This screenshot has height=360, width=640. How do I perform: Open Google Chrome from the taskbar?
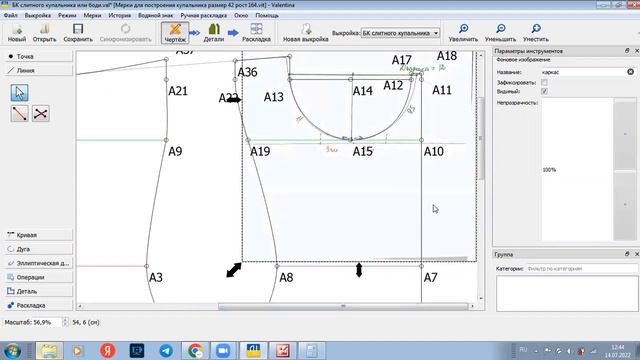pyautogui.click(x=195, y=351)
